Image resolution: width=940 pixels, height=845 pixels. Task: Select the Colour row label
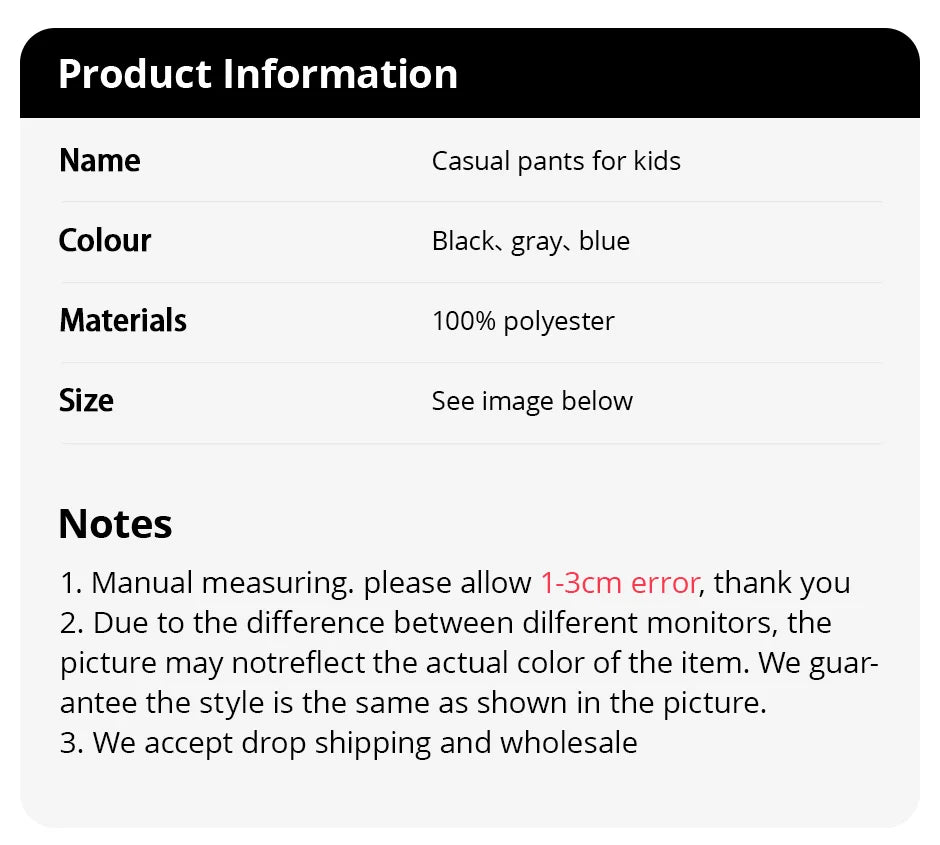(105, 241)
